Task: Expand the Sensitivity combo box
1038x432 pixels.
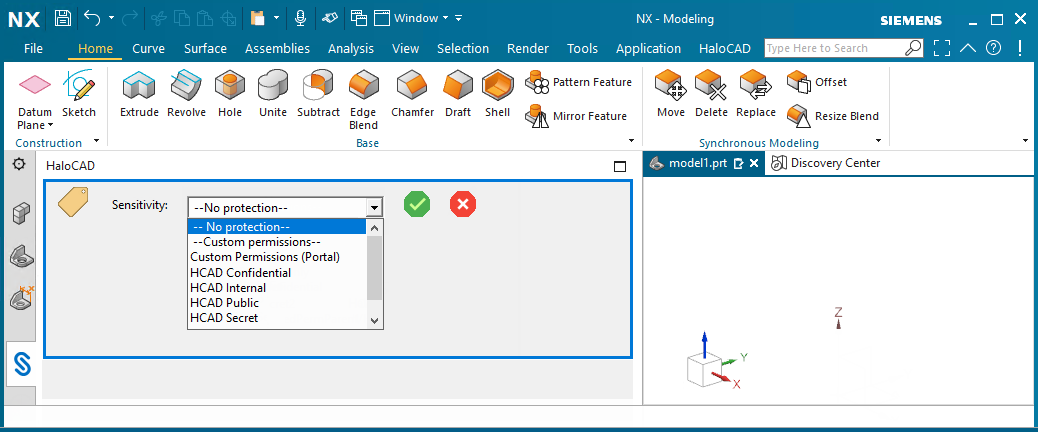Action: pos(374,207)
